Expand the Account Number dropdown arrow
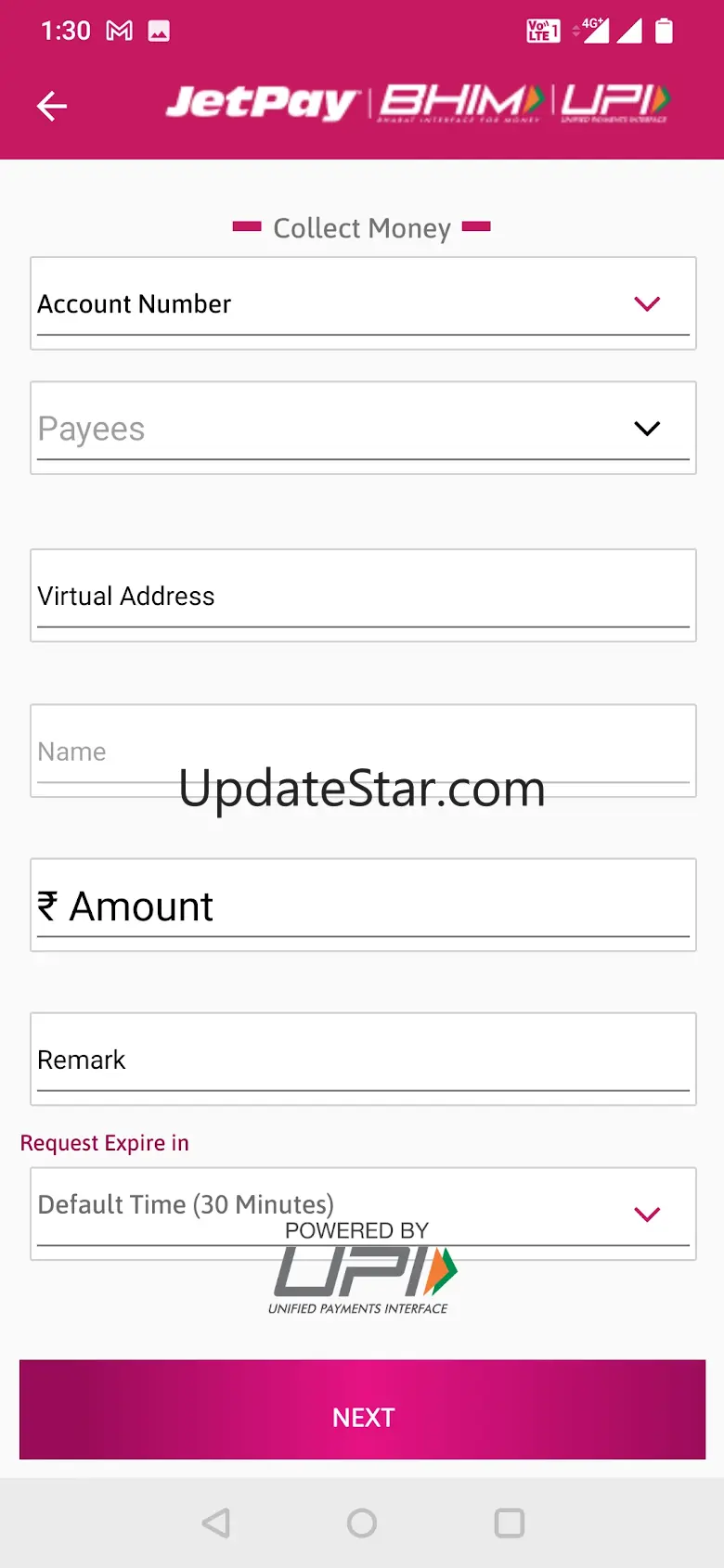 tap(647, 303)
